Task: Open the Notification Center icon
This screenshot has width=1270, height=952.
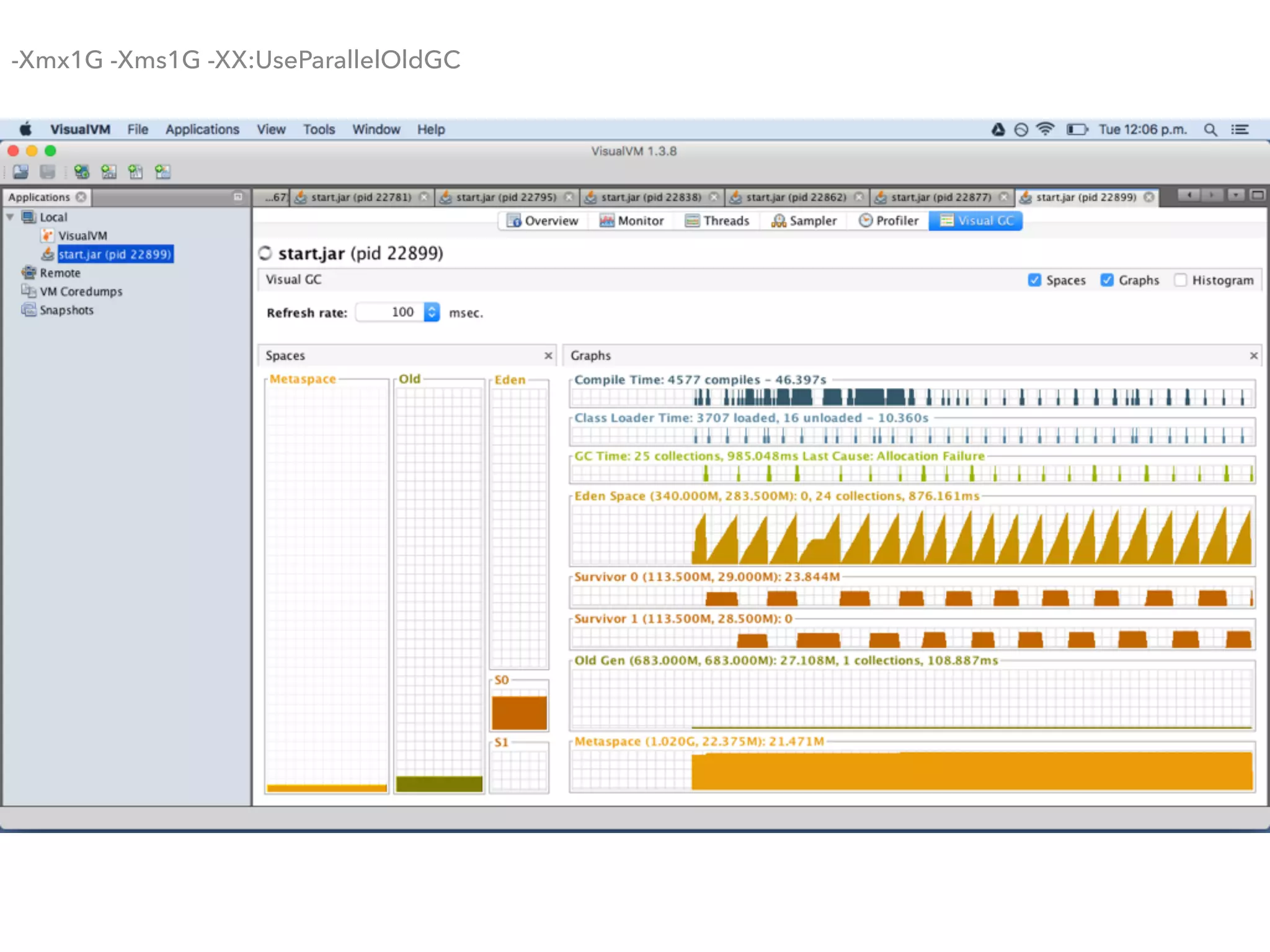Action: pyautogui.click(x=1240, y=130)
